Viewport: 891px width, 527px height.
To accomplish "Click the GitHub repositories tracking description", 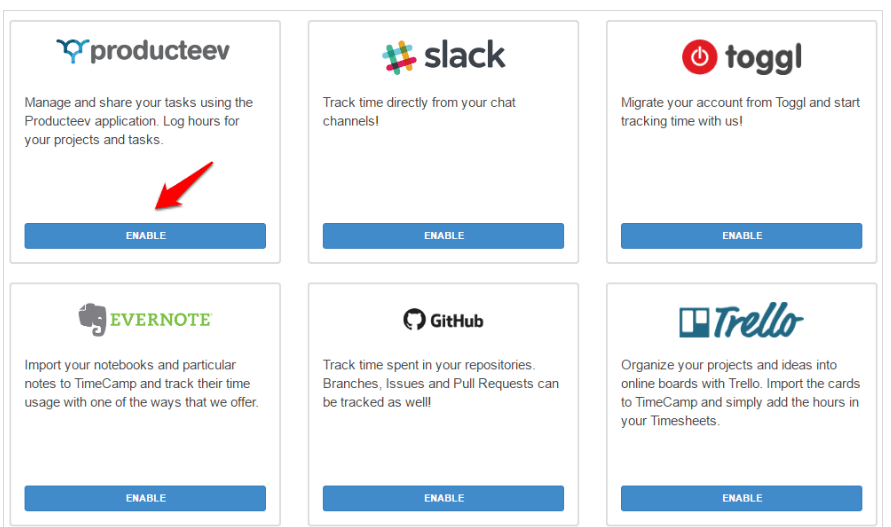I will point(441,383).
